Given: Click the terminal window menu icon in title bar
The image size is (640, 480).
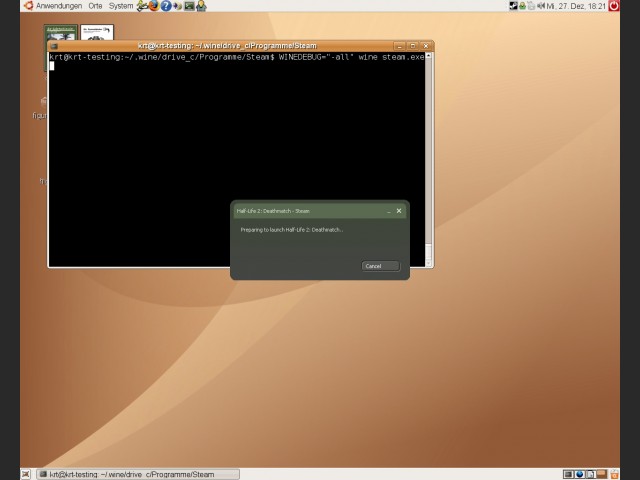Looking at the screenshot, I should point(54,46).
